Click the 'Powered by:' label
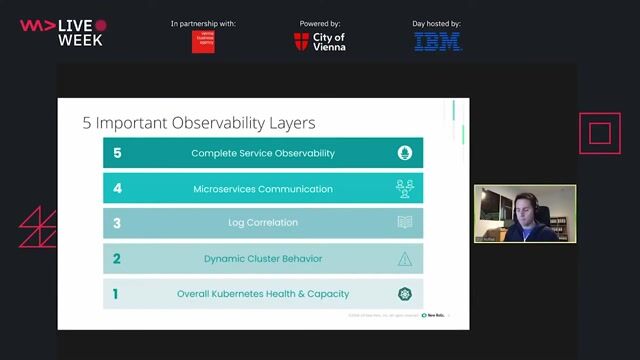Image resolution: width=640 pixels, height=360 pixels. point(320,24)
